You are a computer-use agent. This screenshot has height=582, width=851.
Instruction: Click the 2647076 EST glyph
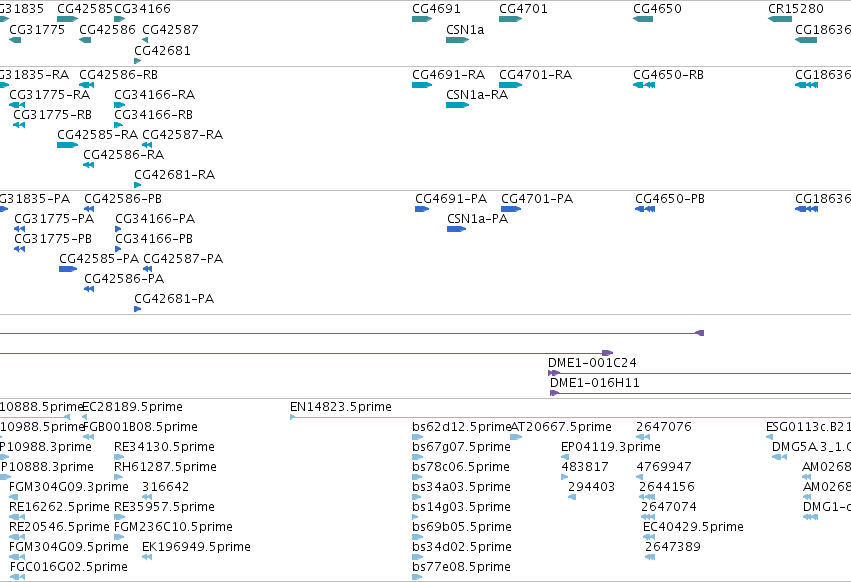tap(643, 437)
